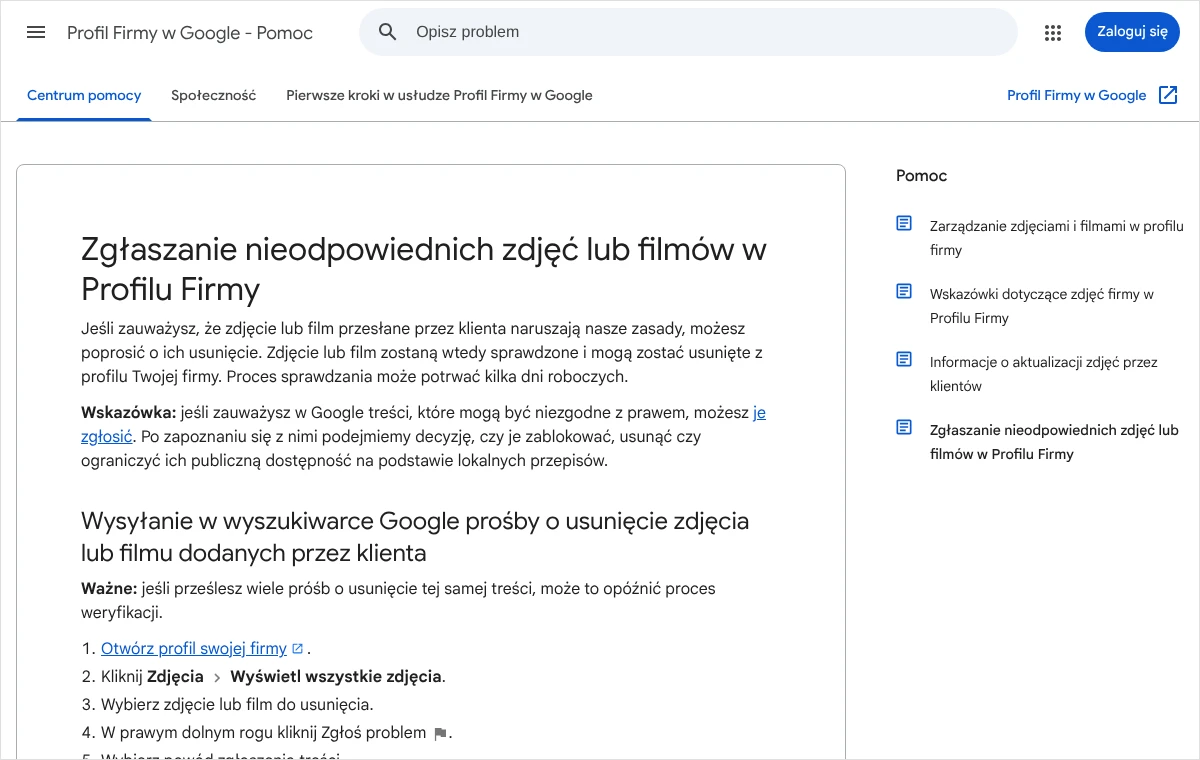Click the article icon next to Informacje o aktualizacji zdjęć
The height and width of the screenshot is (760, 1200).
click(x=904, y=359)
